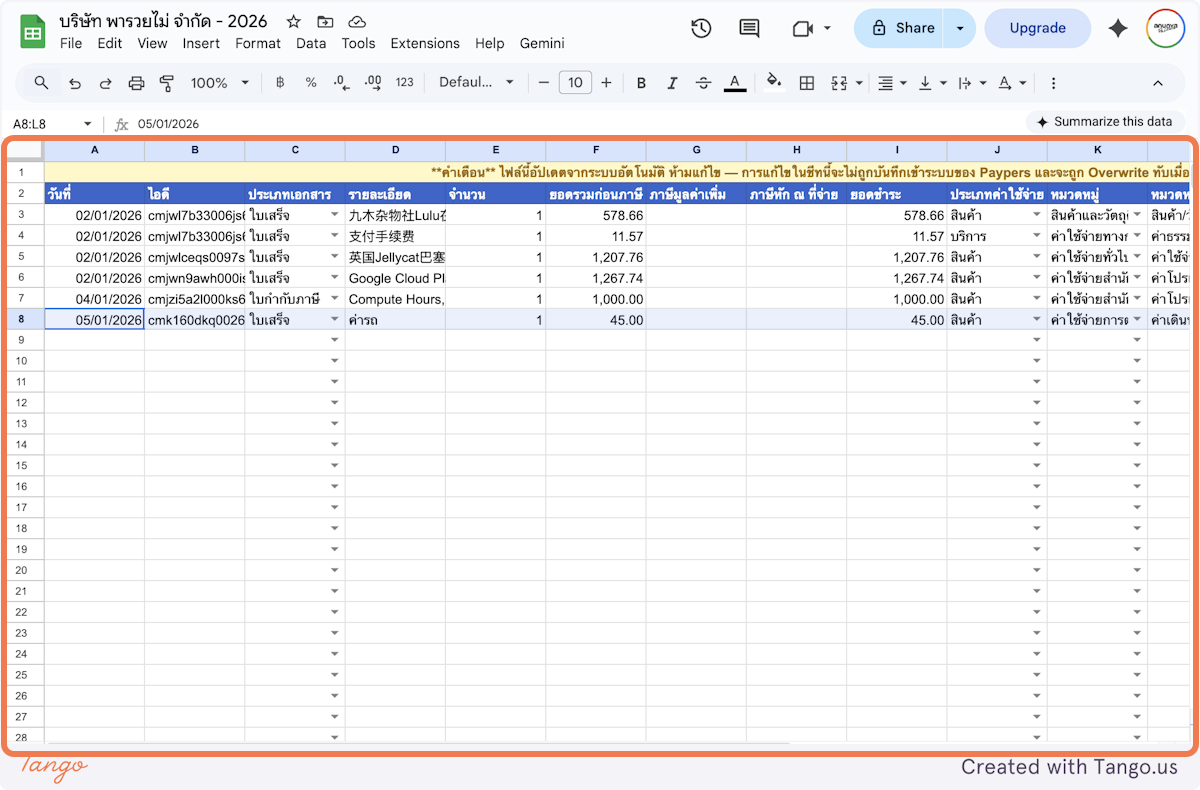Open the Format menu
The image size is (1200, 790).
pos(258,43)
